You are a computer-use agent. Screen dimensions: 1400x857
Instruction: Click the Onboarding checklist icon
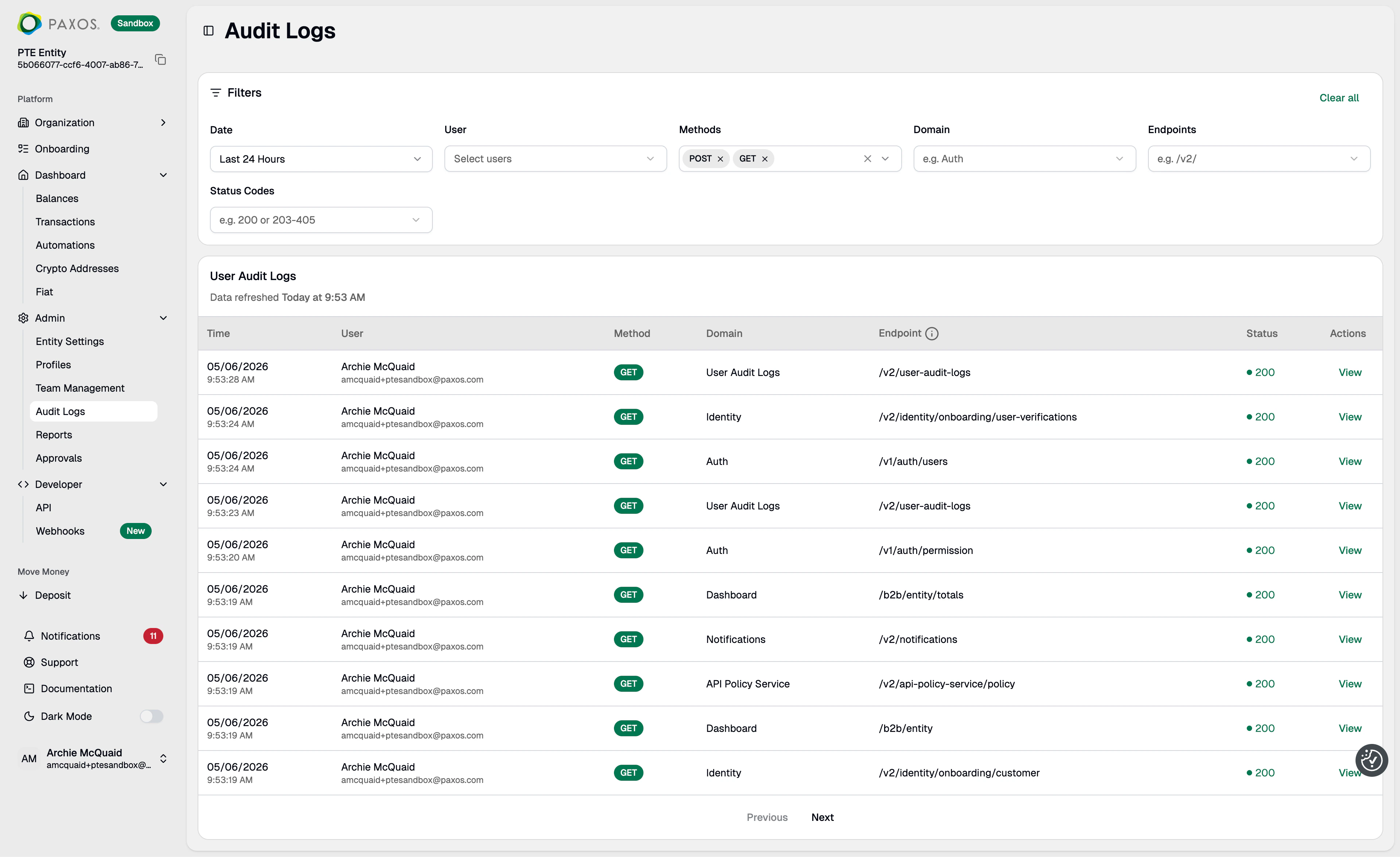tap(23, 149)
